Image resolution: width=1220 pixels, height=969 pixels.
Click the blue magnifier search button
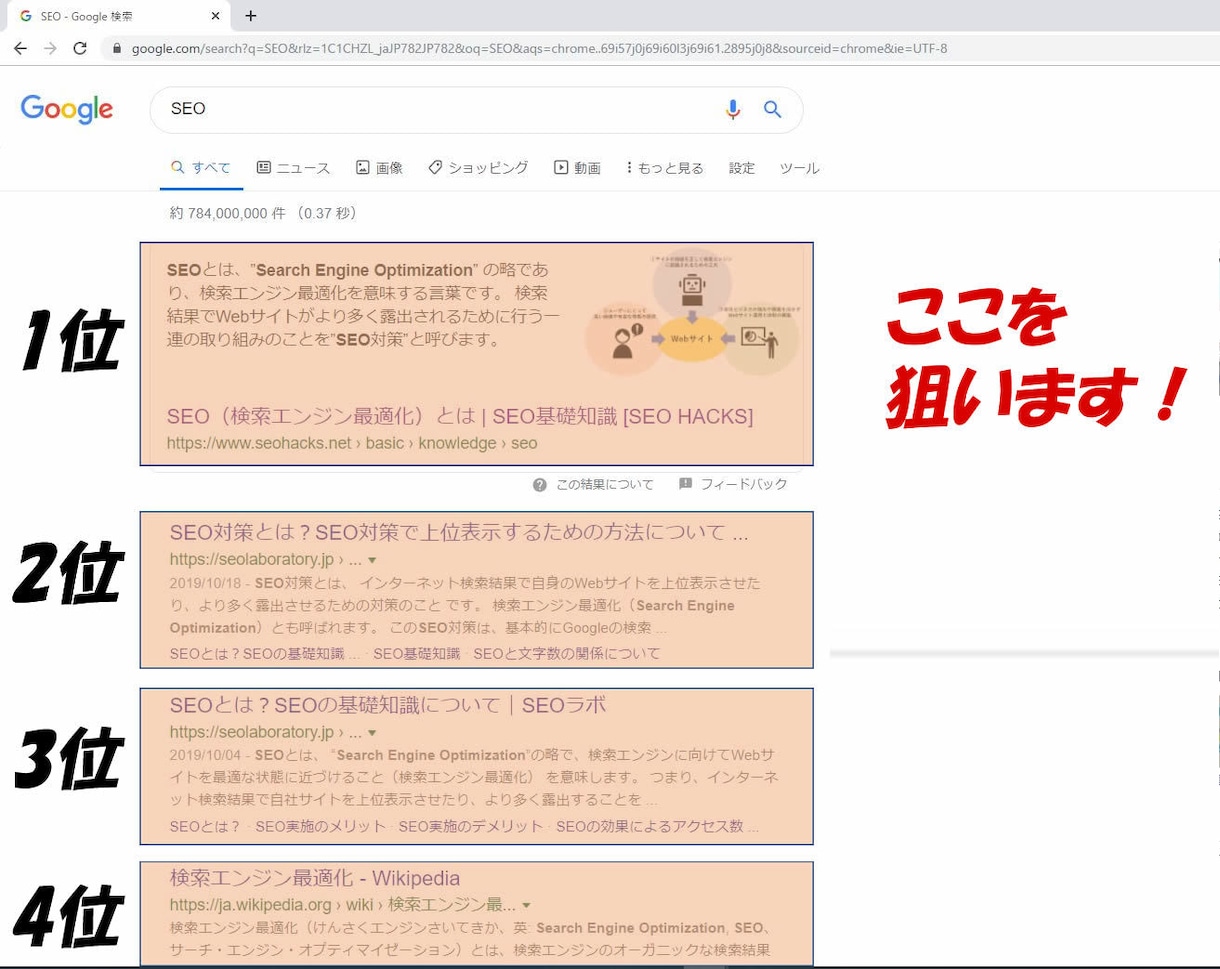pos(772,110)
